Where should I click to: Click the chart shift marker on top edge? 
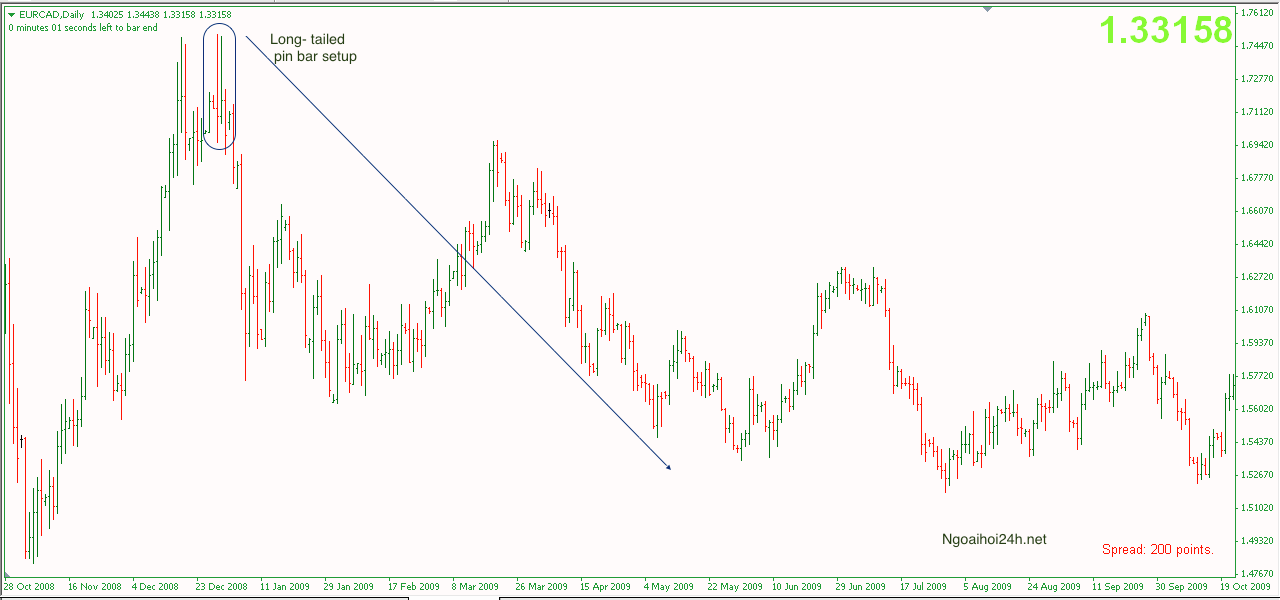pos(988,9)
